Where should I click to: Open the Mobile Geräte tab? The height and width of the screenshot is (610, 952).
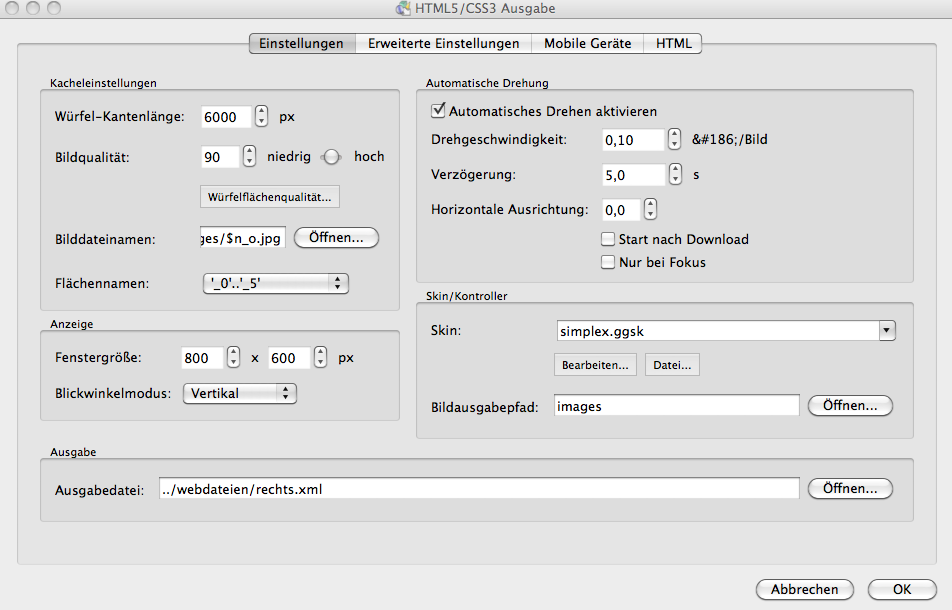[587, 43]
